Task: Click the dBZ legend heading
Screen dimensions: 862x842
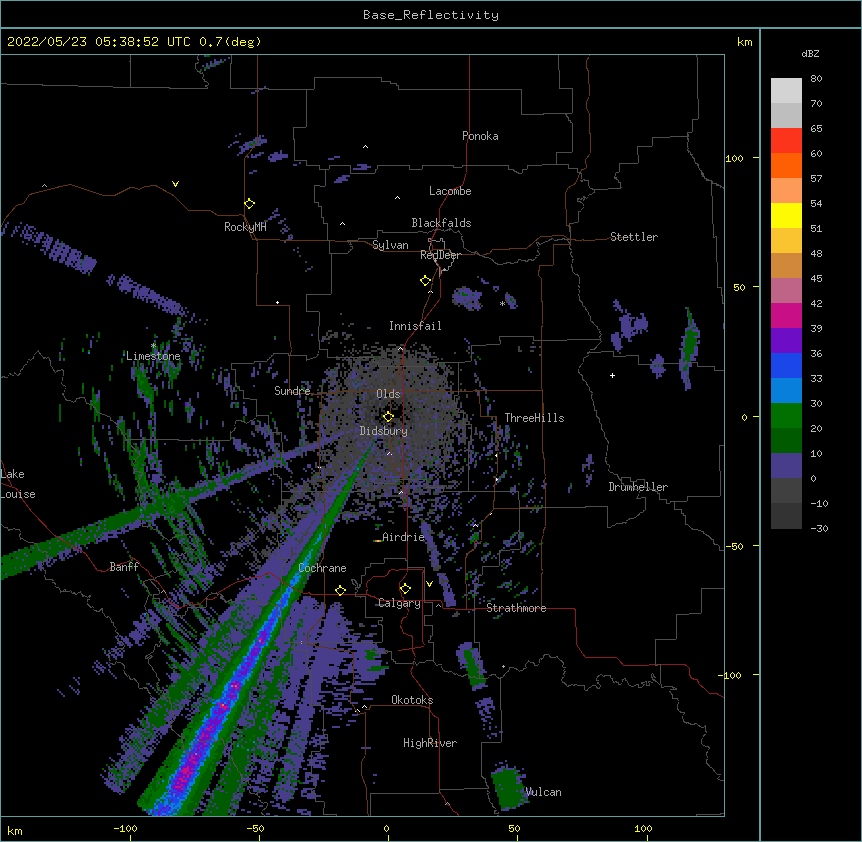Action: pyautogui.click(x=810, y=54)
